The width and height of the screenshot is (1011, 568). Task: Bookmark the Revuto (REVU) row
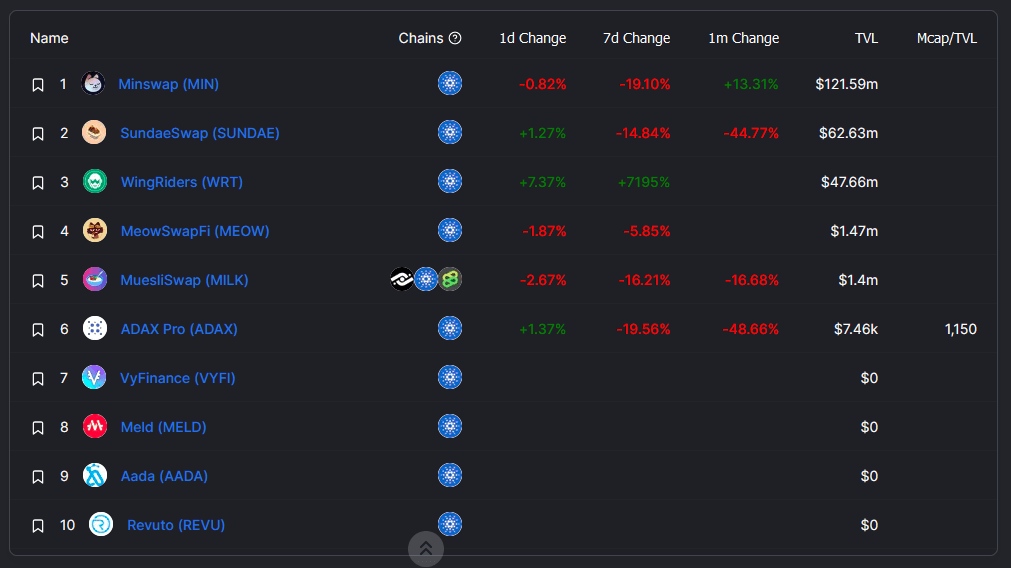click(38, 525)
